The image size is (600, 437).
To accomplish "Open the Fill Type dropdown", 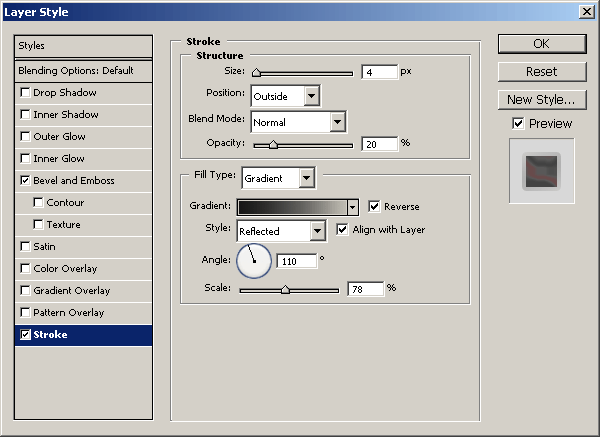I will click(306, 178).
